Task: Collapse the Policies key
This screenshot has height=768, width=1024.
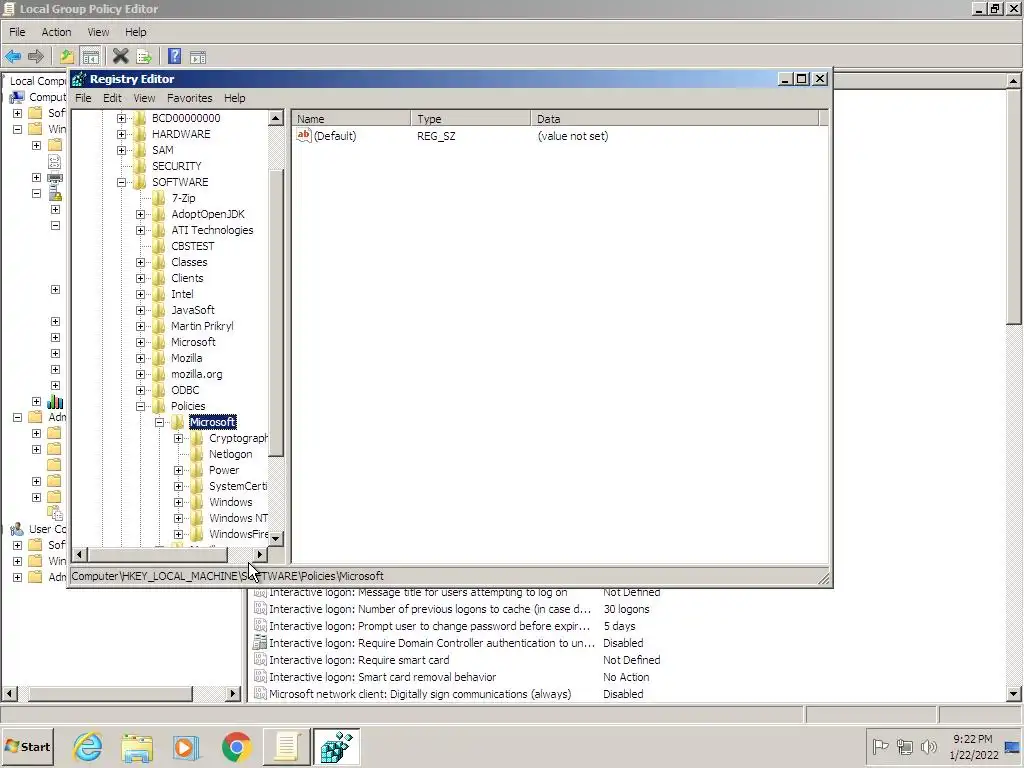Action: (x=140, y=406)
